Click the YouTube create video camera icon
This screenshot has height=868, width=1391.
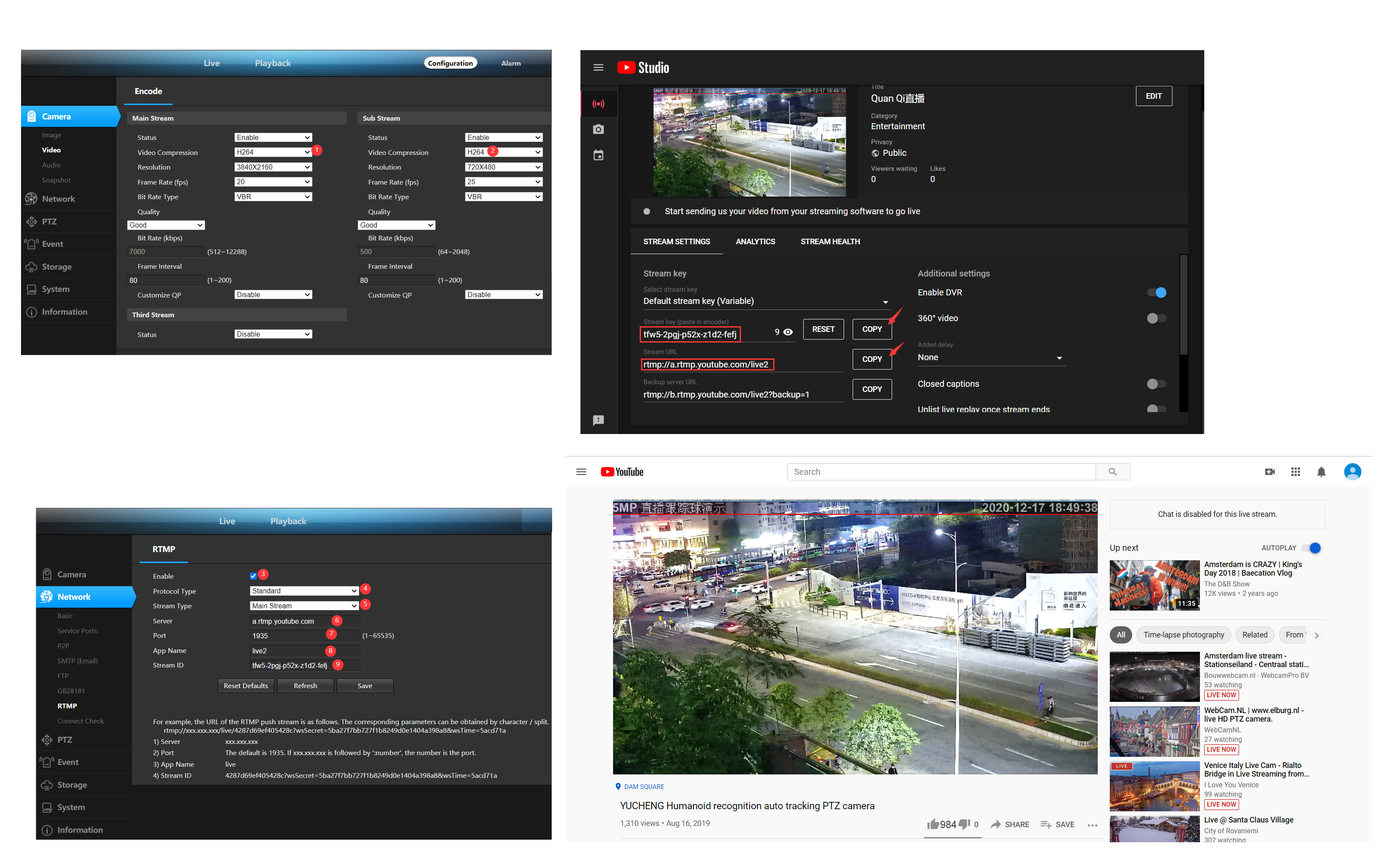point(1270,472)
